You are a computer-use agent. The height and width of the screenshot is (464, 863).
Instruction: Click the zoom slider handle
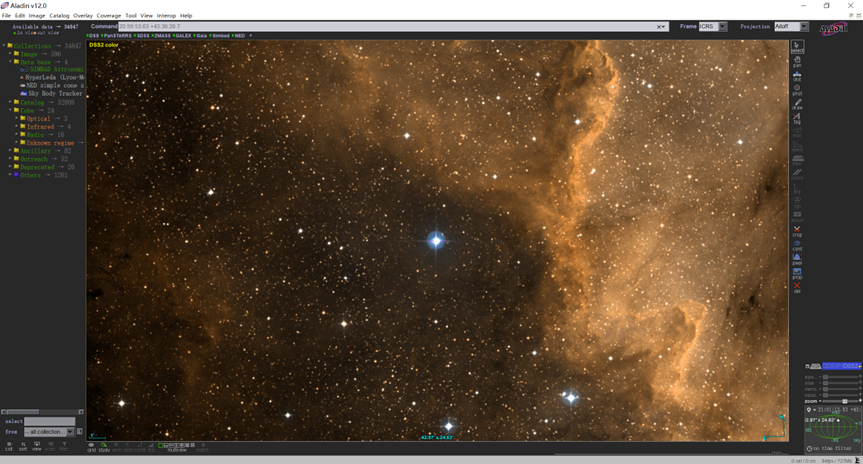pyautogui.click(x=845, y=401)
